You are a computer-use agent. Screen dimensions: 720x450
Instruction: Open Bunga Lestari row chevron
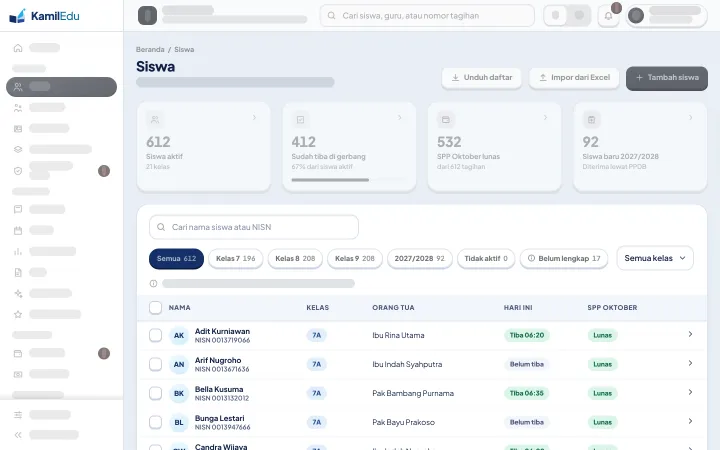coord(690,421)
